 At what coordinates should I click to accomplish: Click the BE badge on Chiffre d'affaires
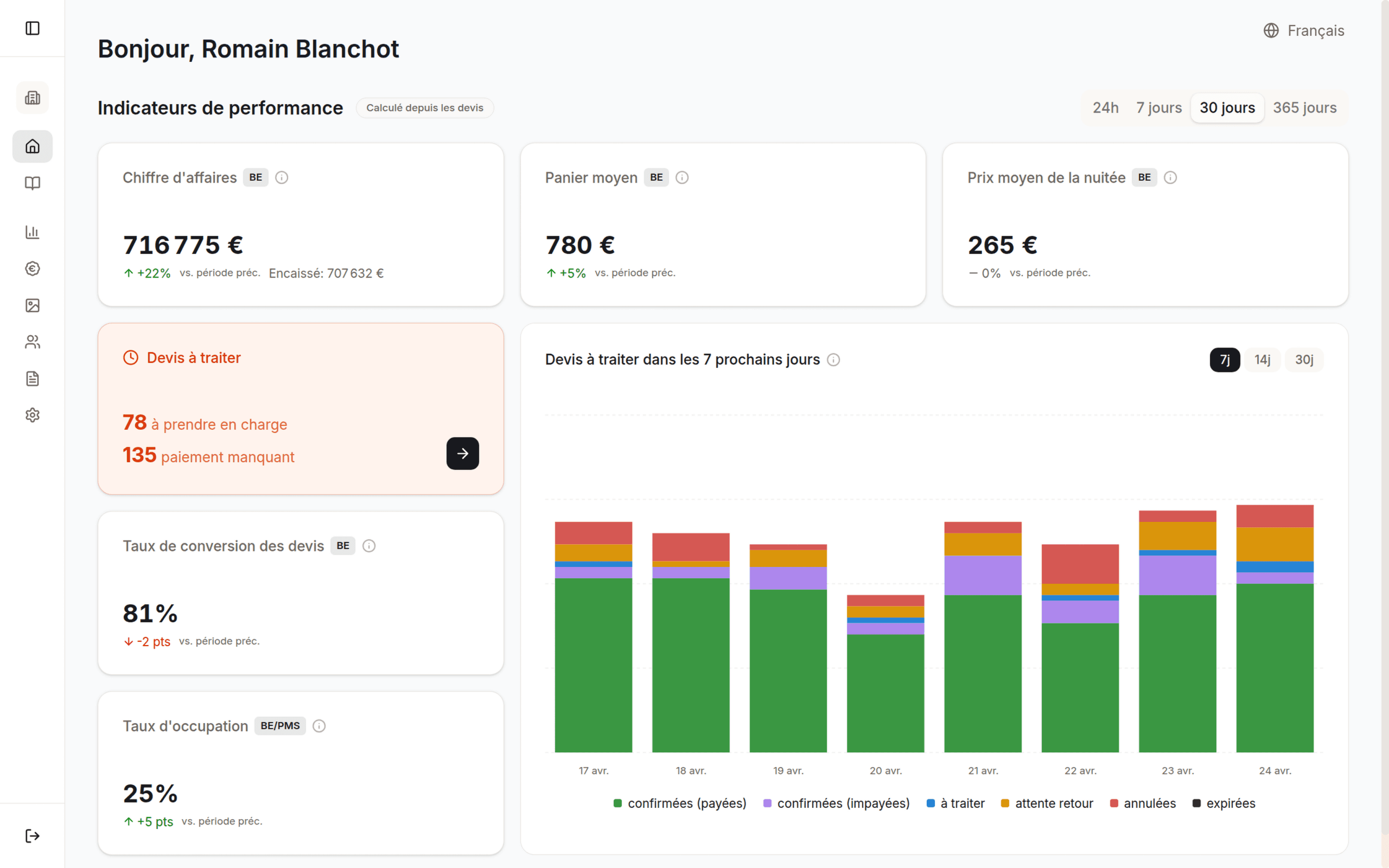click(x=256, y=177)
